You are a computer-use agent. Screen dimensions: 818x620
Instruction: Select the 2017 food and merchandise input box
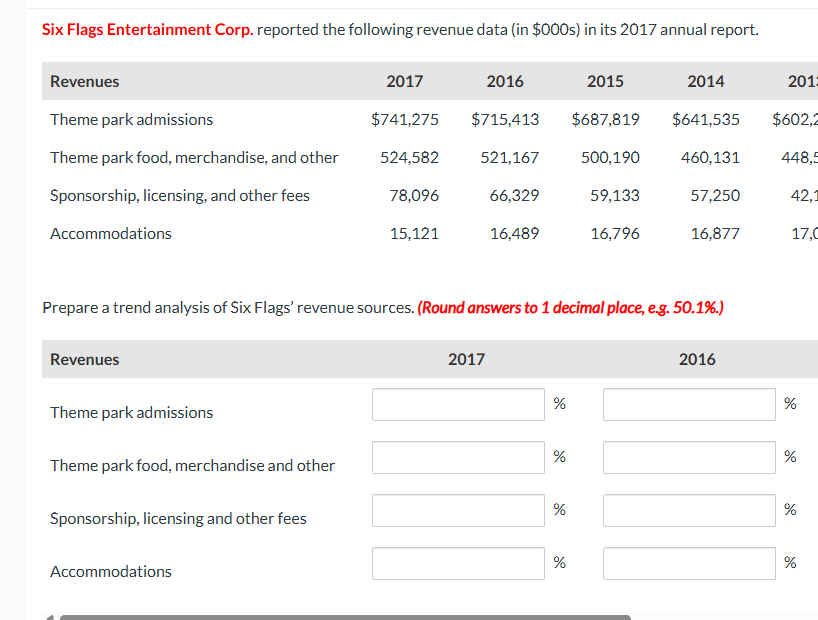click(457, 457)
